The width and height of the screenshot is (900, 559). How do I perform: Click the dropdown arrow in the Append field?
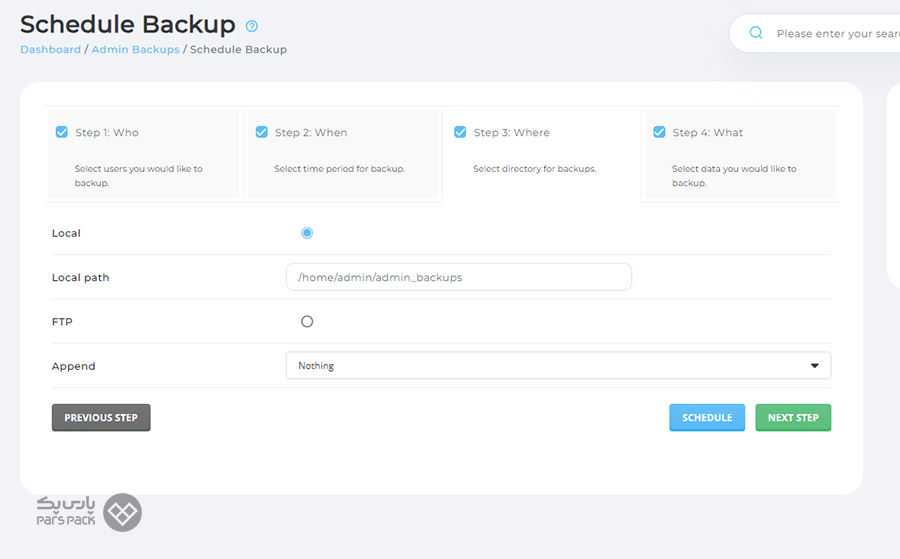(x=814, y=366)
